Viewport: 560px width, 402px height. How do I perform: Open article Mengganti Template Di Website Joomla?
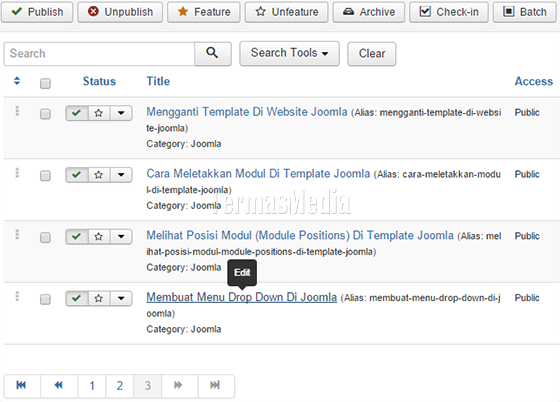click(x=247, y=112)
